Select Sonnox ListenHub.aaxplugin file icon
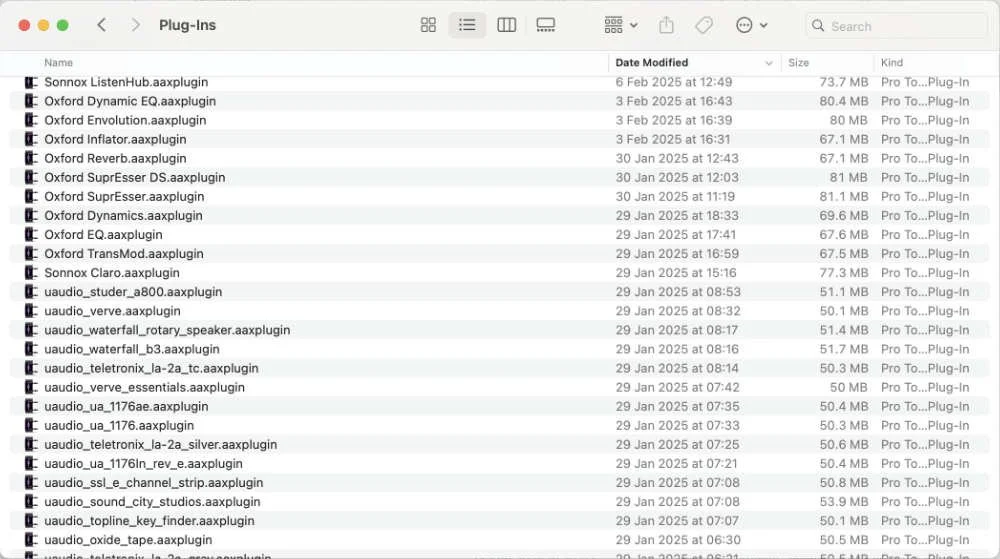This screenshot has width=1000, height=559. click(x=31, y=82)
